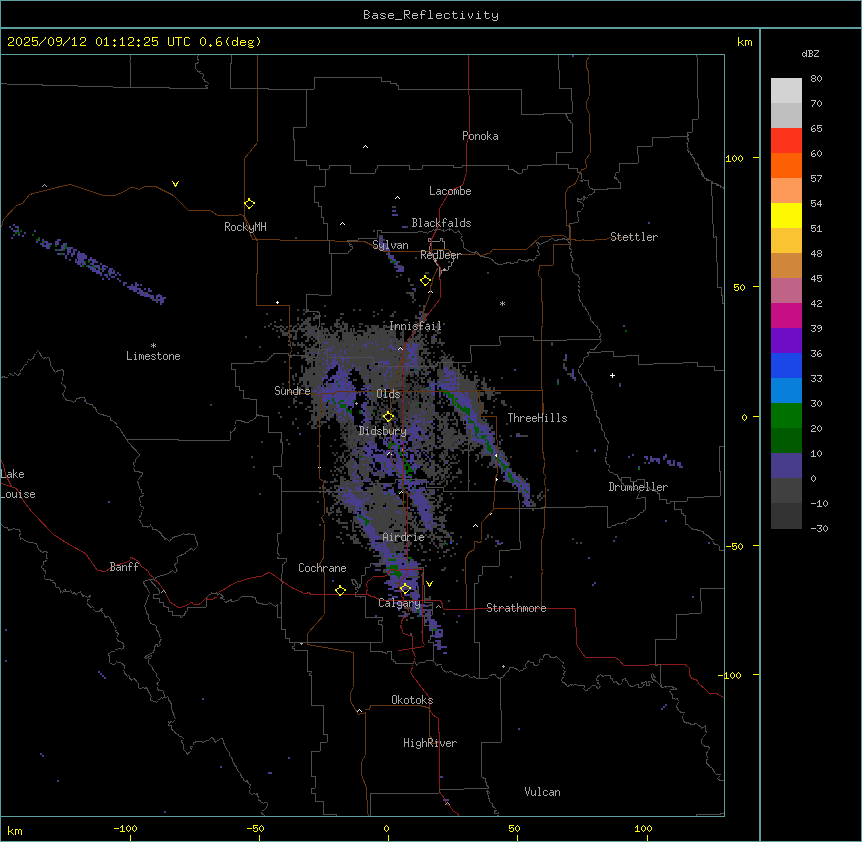Pick the magenta swatch in dBZ legend

tap(786, 315)
